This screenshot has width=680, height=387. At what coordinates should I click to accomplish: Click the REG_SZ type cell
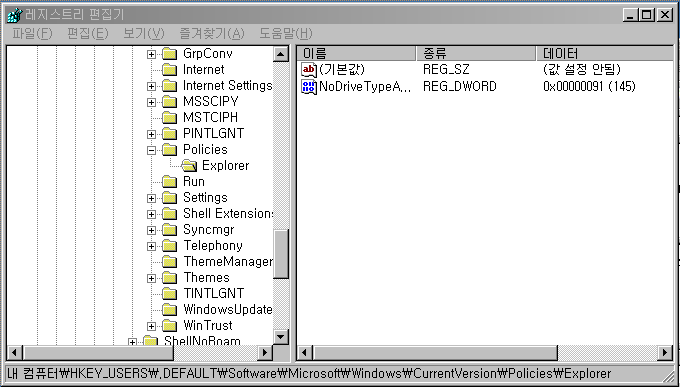click(446, 69)
